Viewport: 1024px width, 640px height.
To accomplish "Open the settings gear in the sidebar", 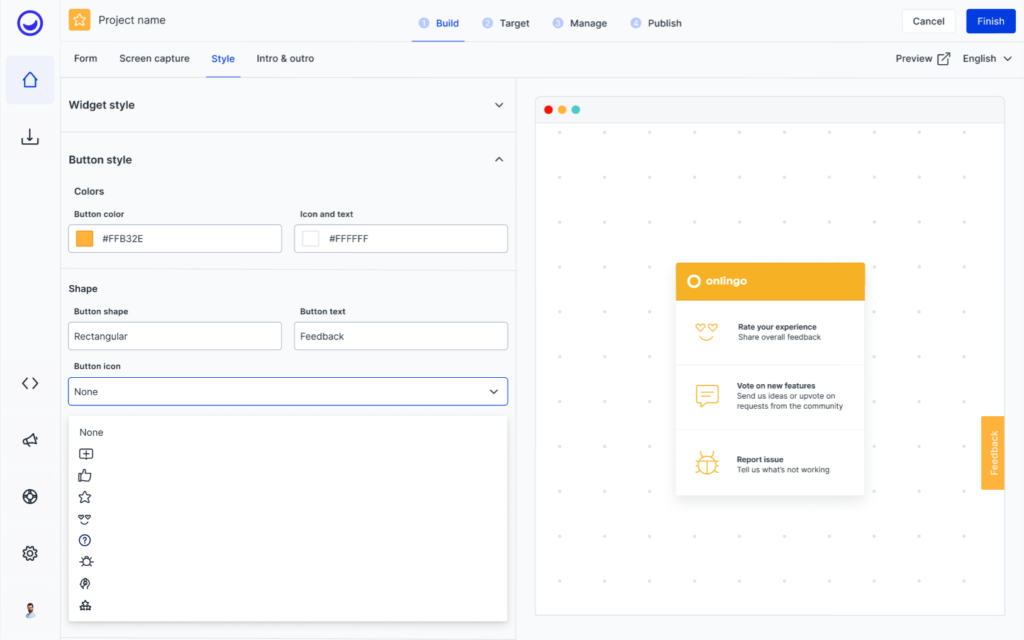I will click(x=29, y=553).
